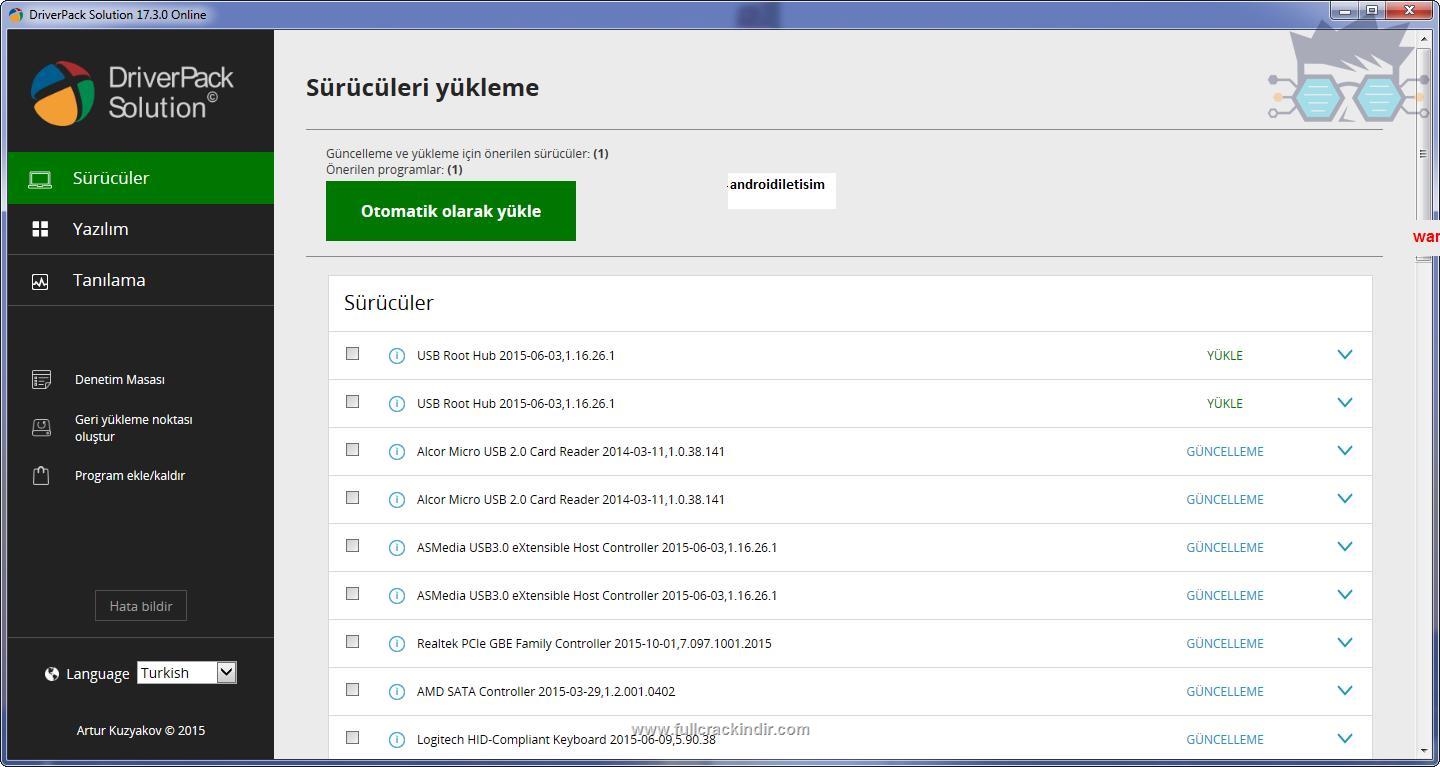Open info icon for second ASMedia USB3.0 Controller
Viewport: 1440px width, 767px height.
396,596
